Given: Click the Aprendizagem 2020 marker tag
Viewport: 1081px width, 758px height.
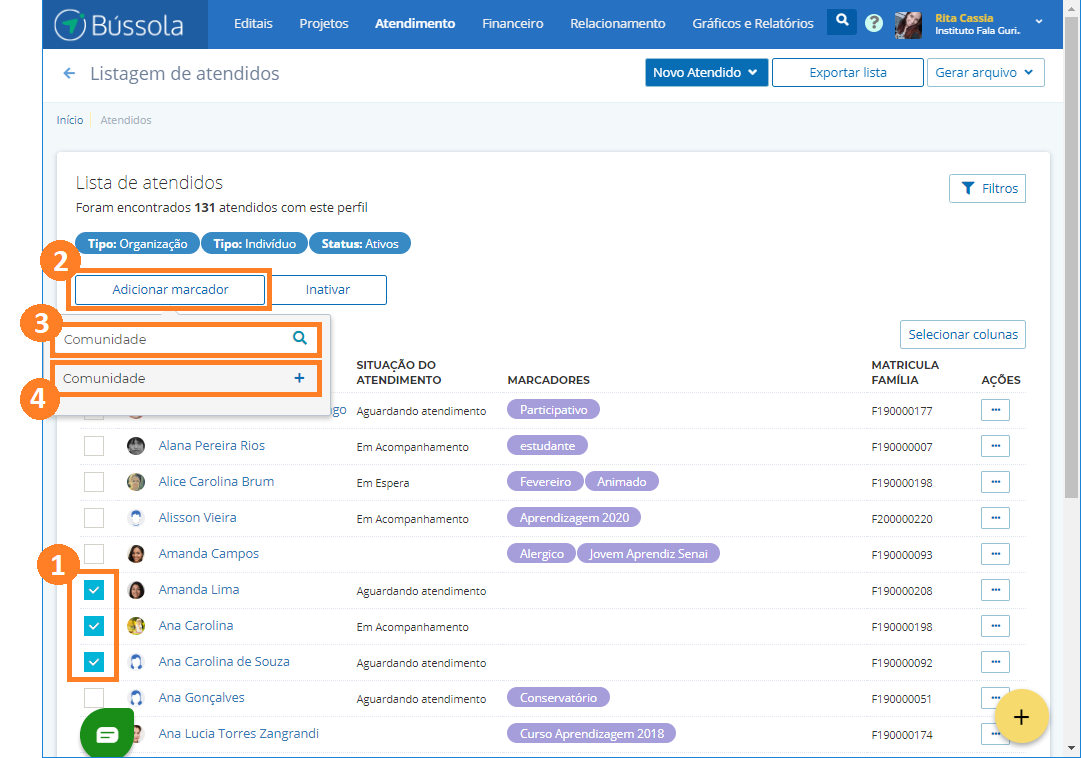Looking at the screenshot, I should [x=574, y=517].
